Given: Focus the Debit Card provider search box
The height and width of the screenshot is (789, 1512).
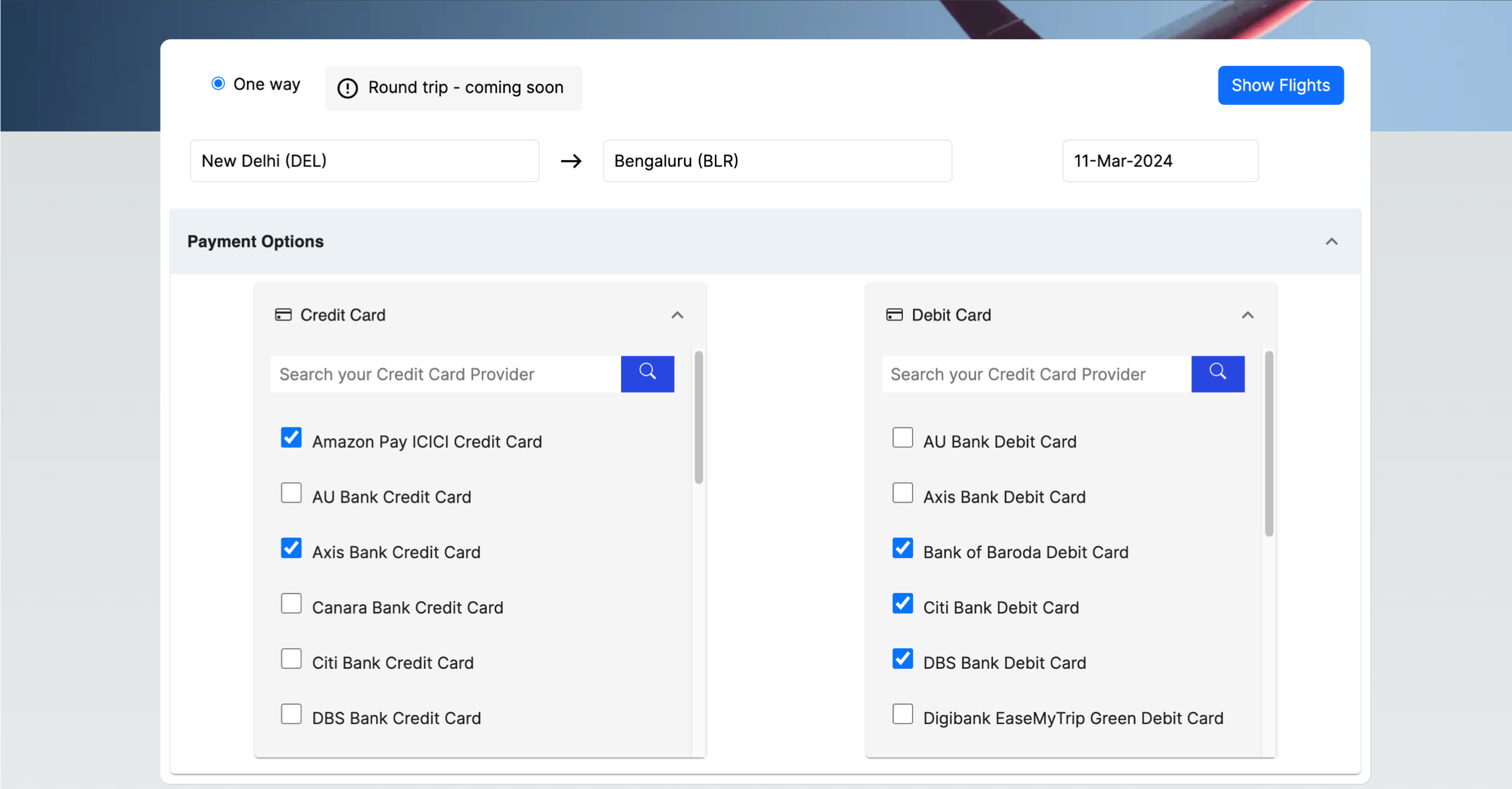Looking at the screenshot, I should (1036, 374).
